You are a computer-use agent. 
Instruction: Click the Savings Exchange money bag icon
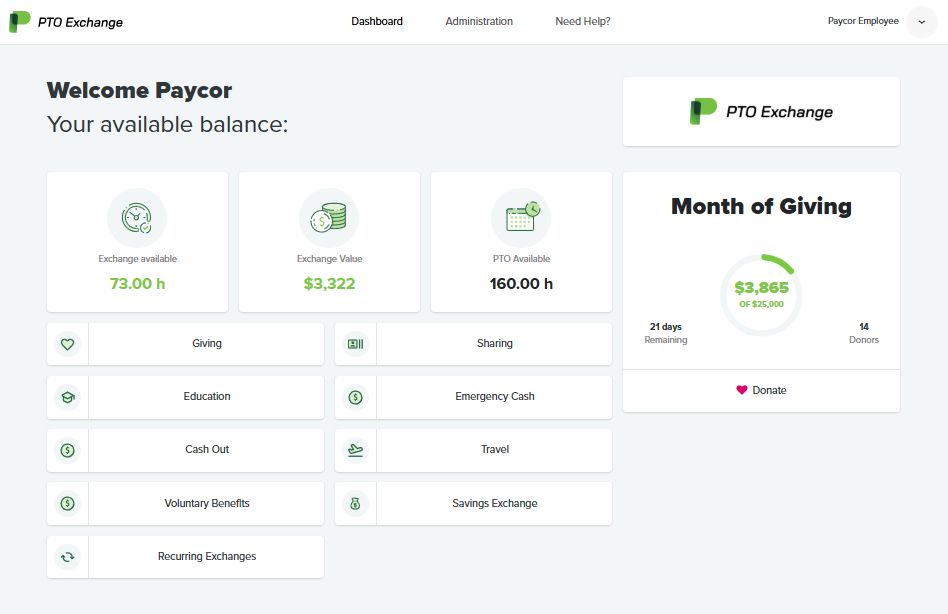pyautogui.click(x=356, y=503)
